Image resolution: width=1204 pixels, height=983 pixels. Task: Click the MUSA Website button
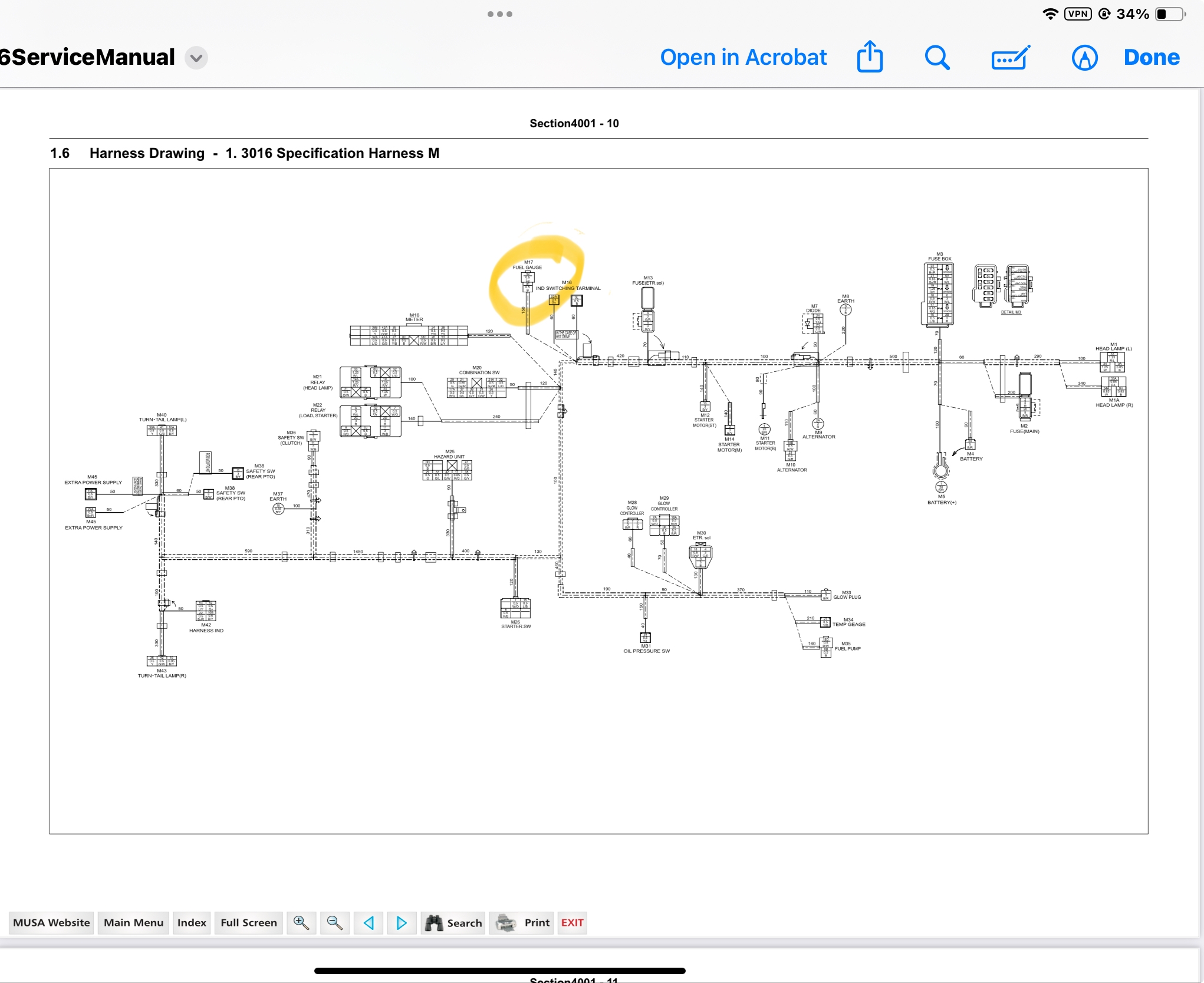(x=52, y=923)
